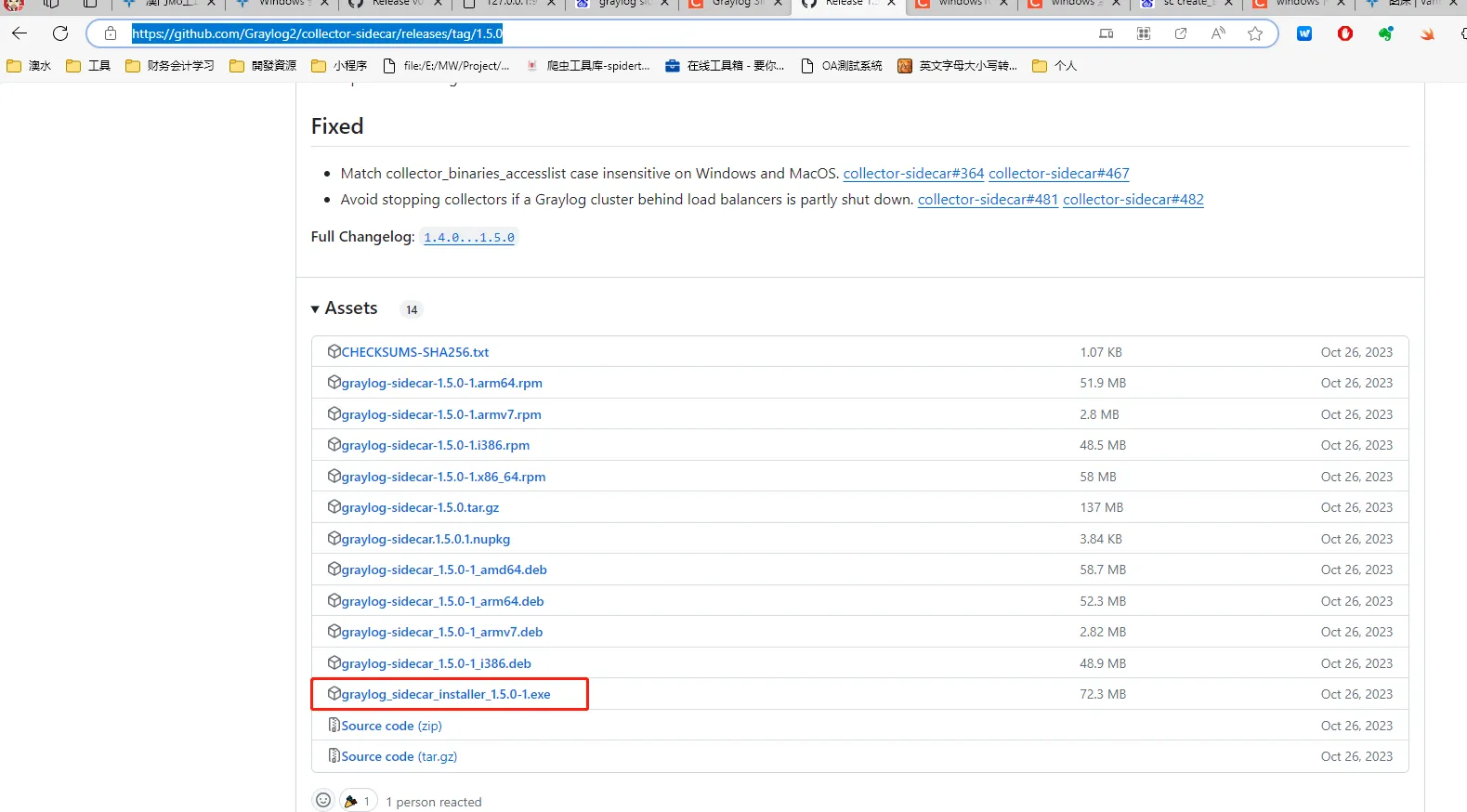Image resolution: width=1467 pixels, height=812 pixels.
Task: Click package icon beside the tar.gz asset
Action: 334,506
